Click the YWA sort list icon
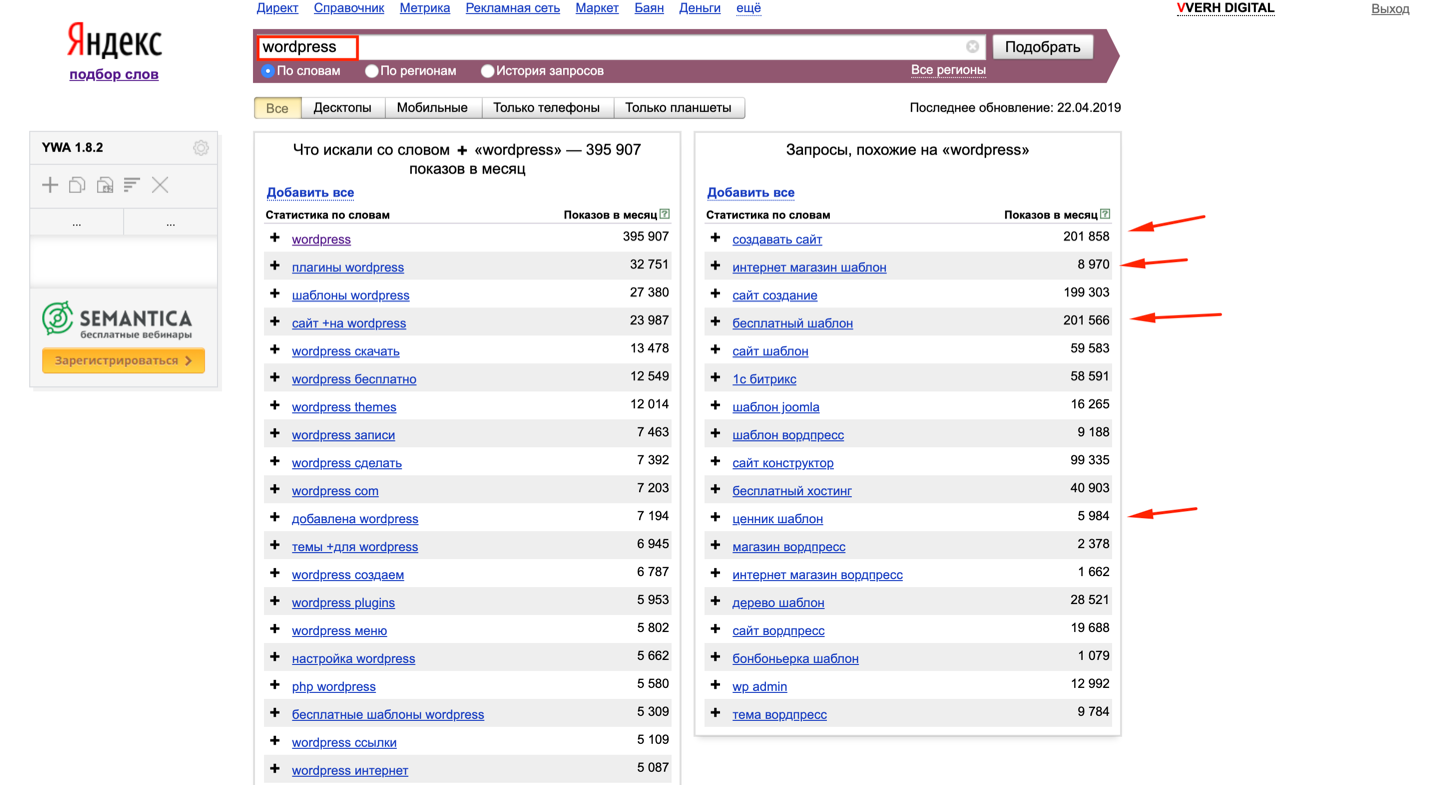This screenshot has height=785, width=1439. [x=132, y=185]
